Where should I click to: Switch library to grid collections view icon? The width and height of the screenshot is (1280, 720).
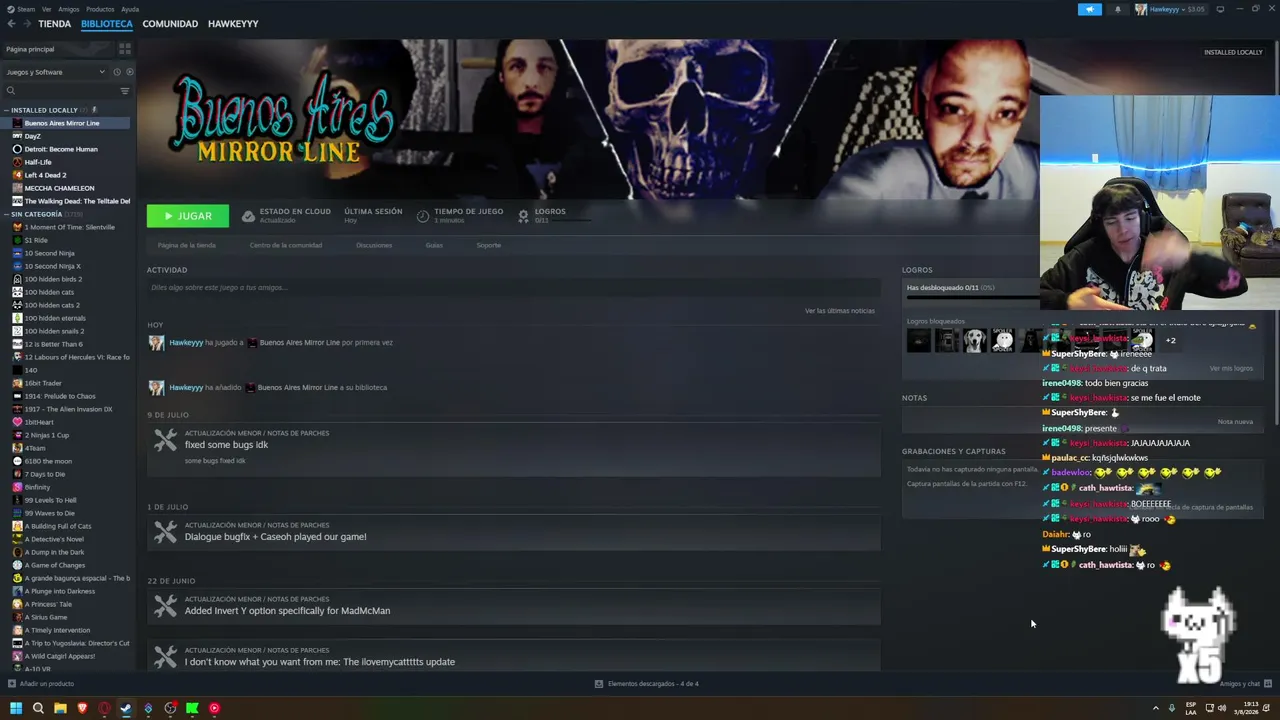(125, 49)
